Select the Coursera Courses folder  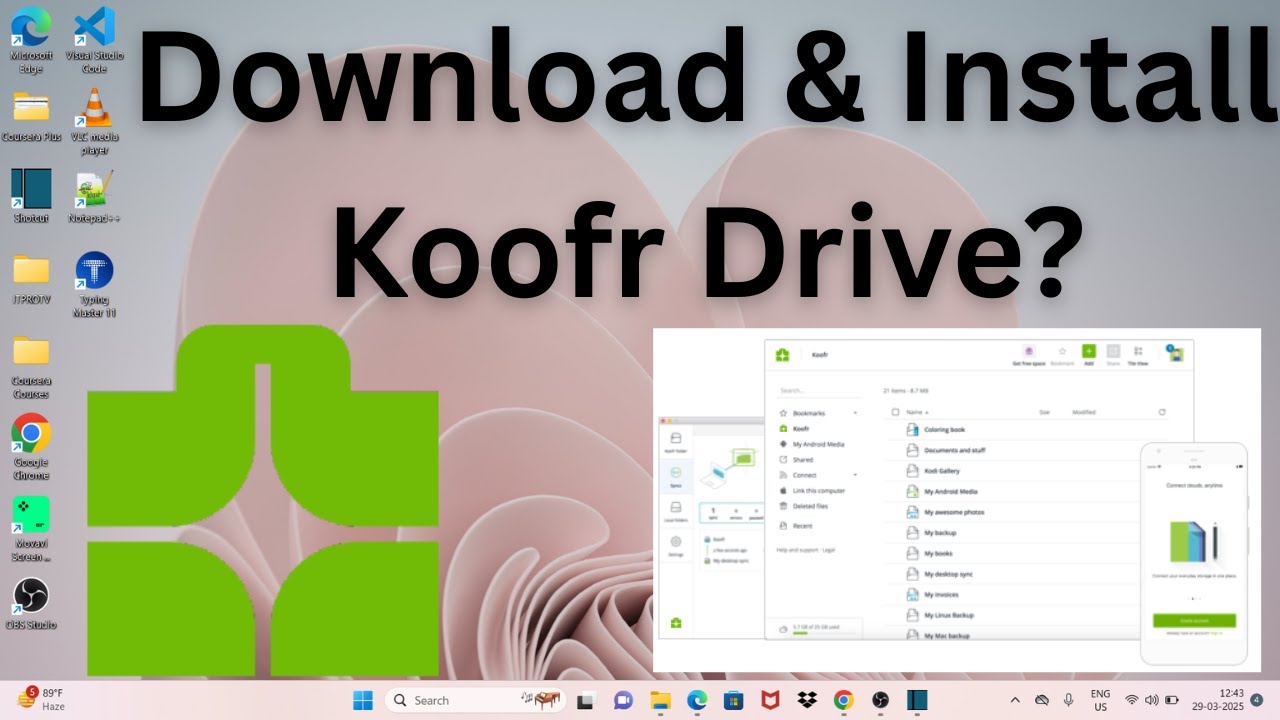(31, 366)
